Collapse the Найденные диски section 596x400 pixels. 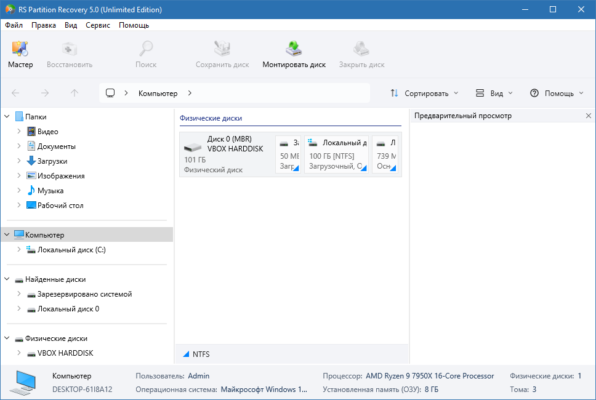coord(7,279)
